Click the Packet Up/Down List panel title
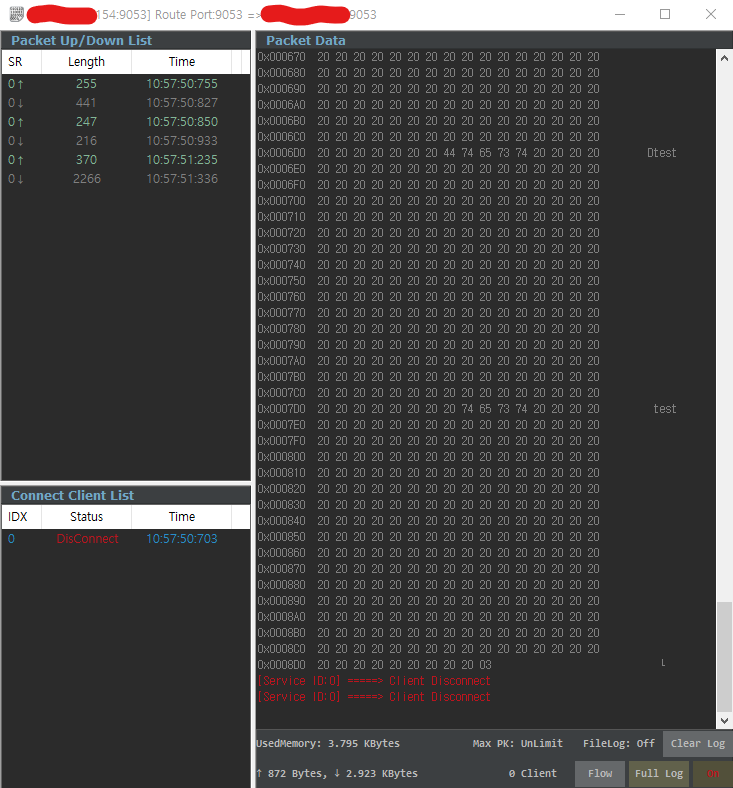 81,40
